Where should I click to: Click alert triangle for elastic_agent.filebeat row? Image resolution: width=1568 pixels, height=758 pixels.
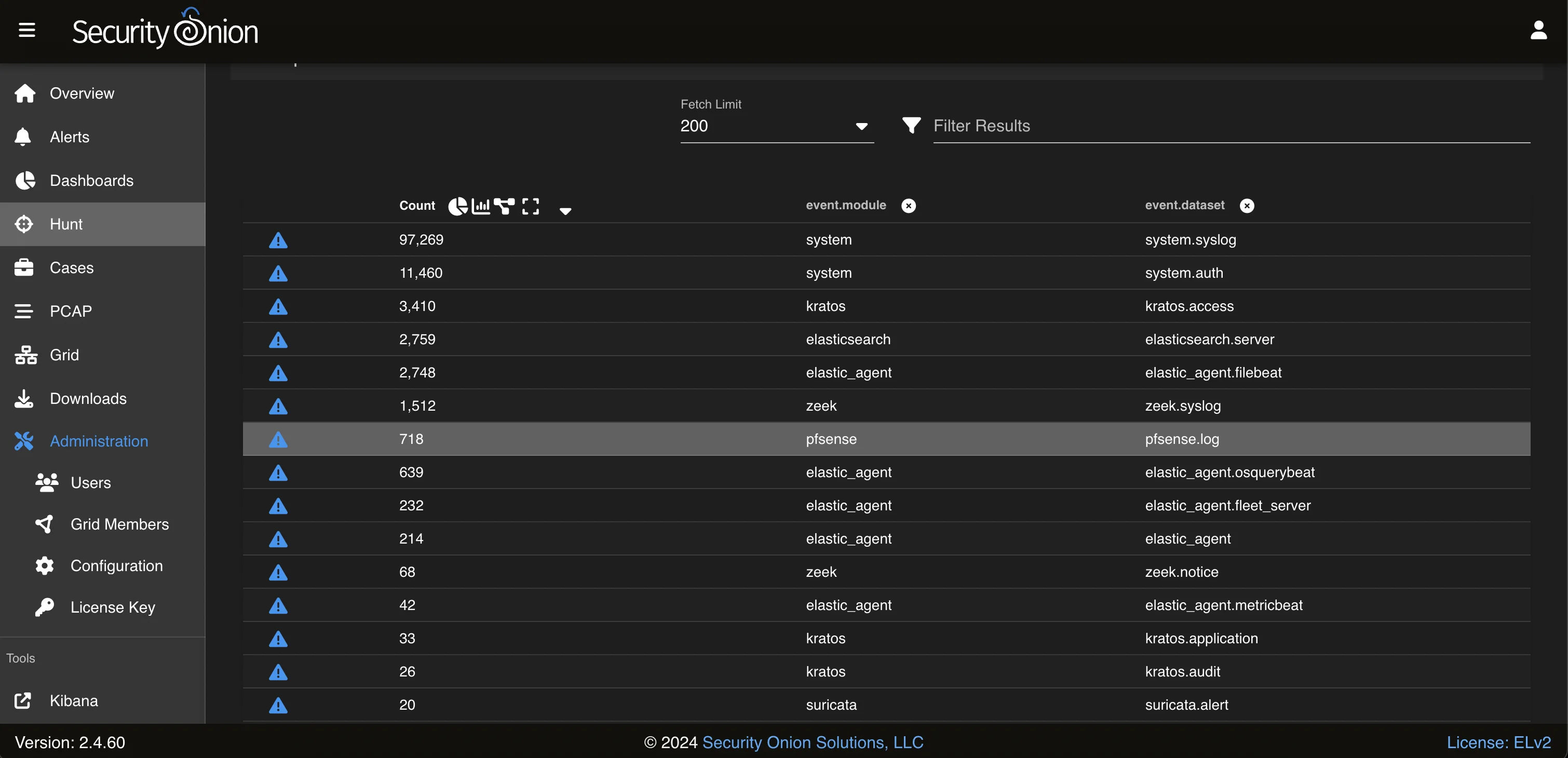click(278, 373)
